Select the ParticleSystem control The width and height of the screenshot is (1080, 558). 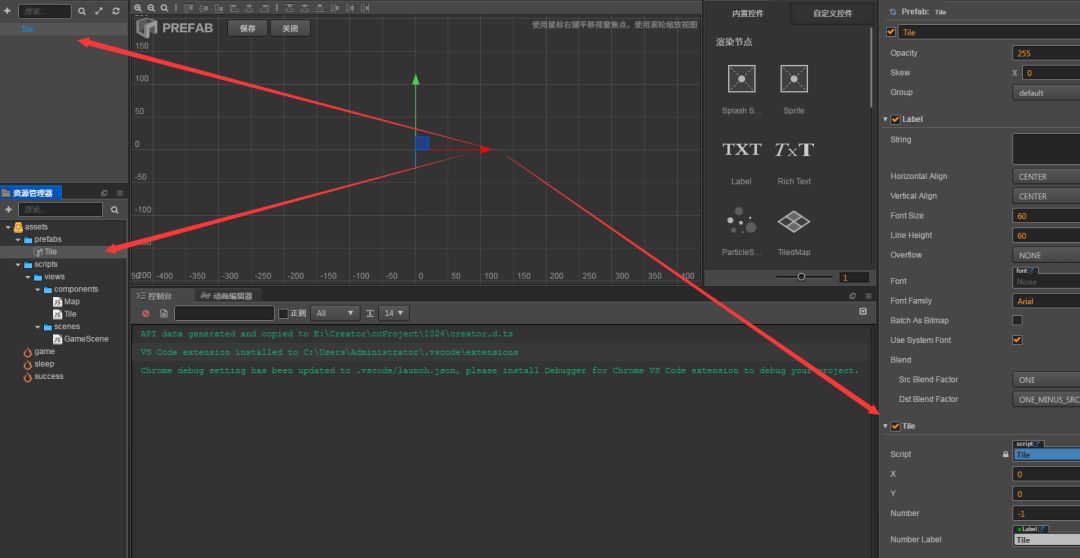pos(741,220)
